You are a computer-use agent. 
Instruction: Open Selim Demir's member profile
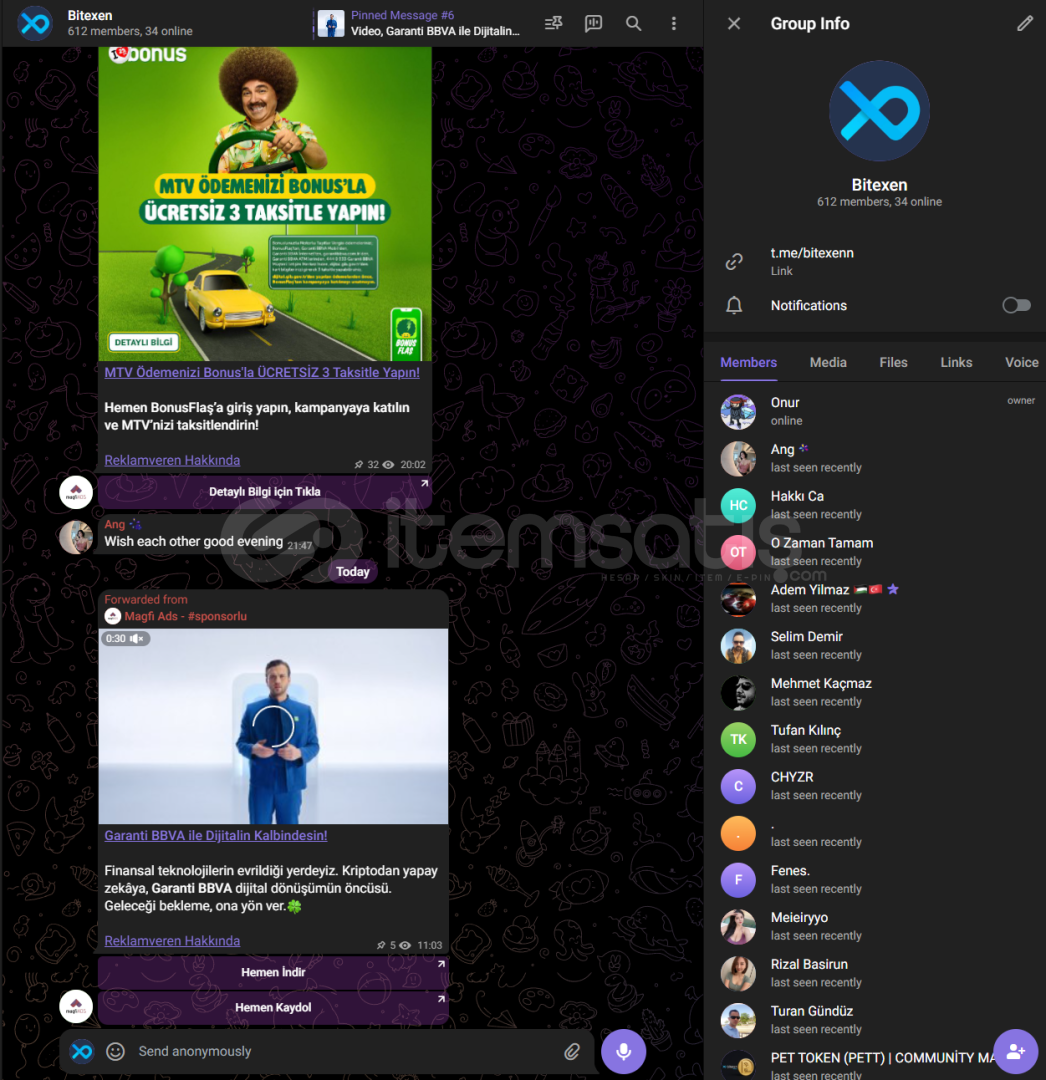[x=877, y=645]
